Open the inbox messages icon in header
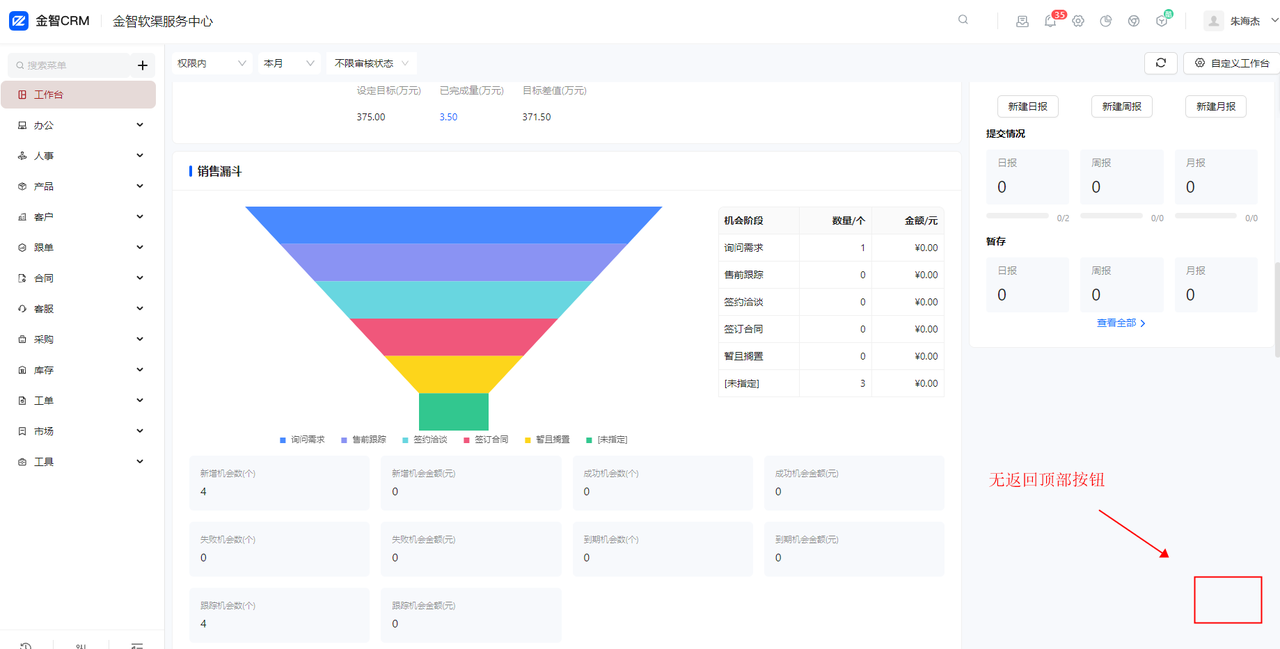Viewport: 1280px width, 649px height. [x=1022, y=21]
